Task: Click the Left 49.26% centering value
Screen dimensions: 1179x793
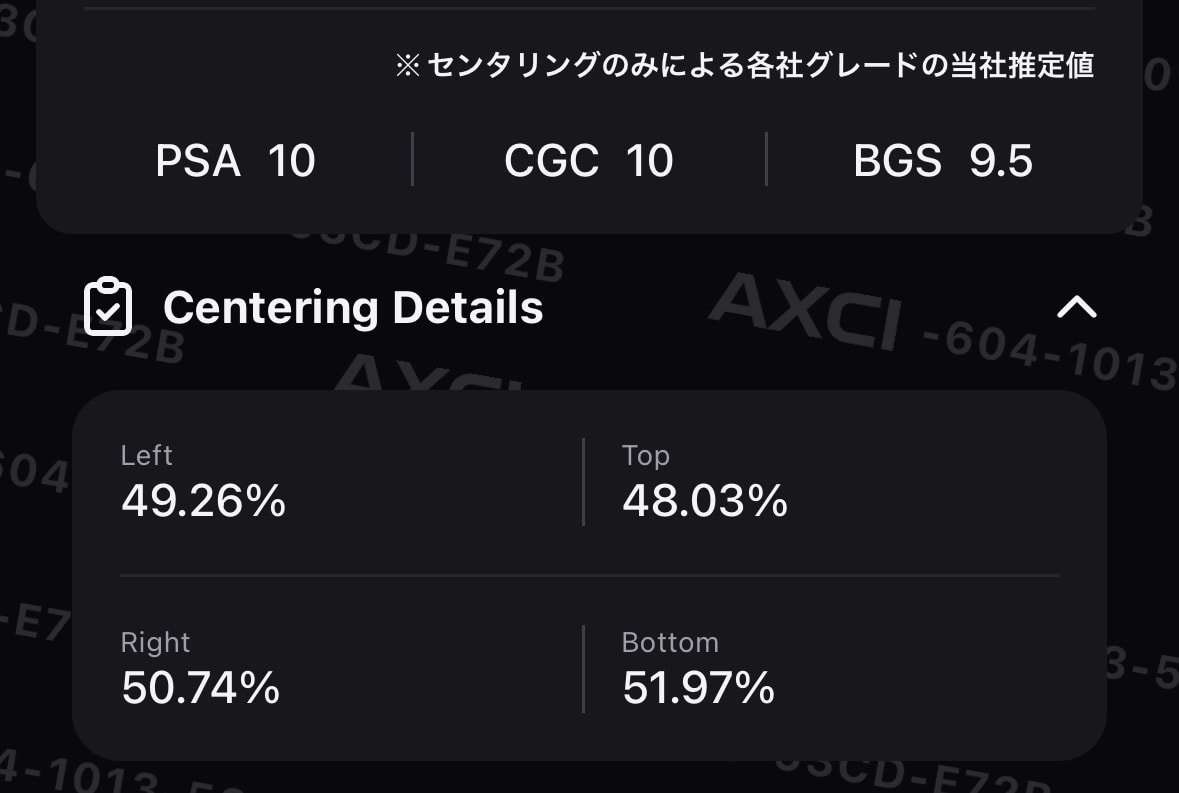Action: coord(204,501)
